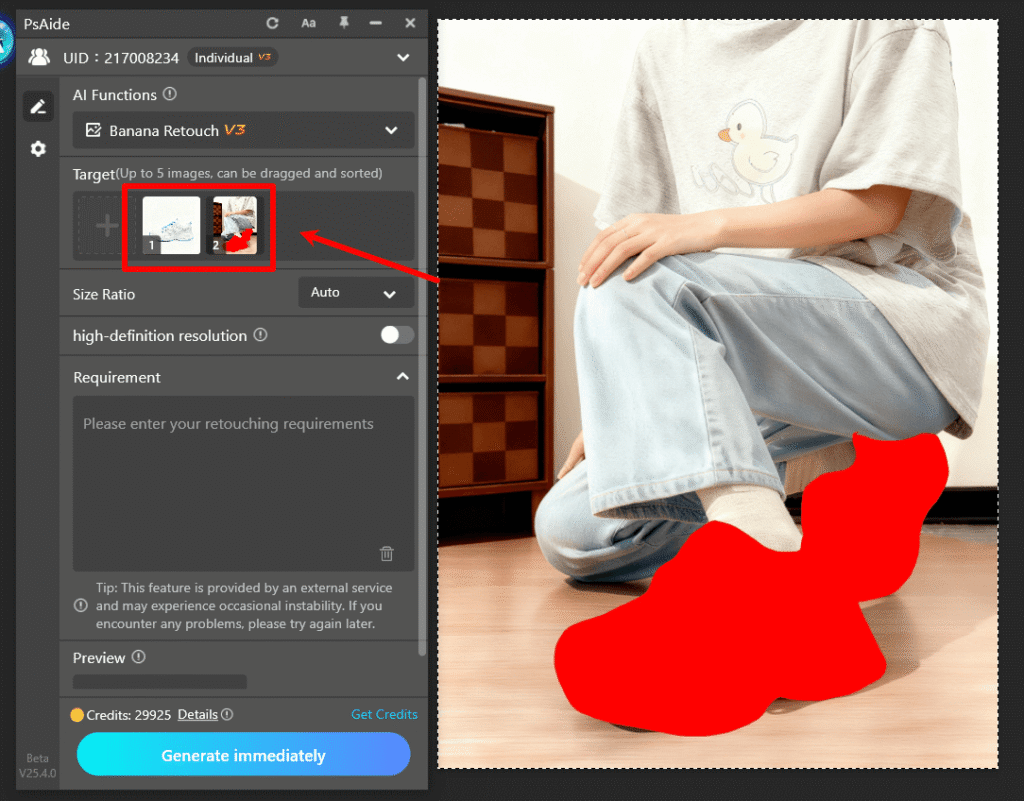Click the Generate immediately button
This screenshot has height=801, width=1024.
pos(243,754)
